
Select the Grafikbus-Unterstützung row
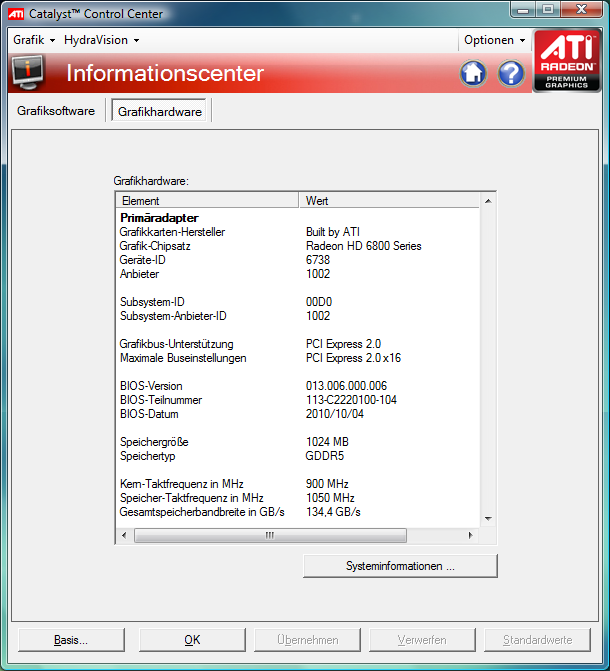click(298, 344)
